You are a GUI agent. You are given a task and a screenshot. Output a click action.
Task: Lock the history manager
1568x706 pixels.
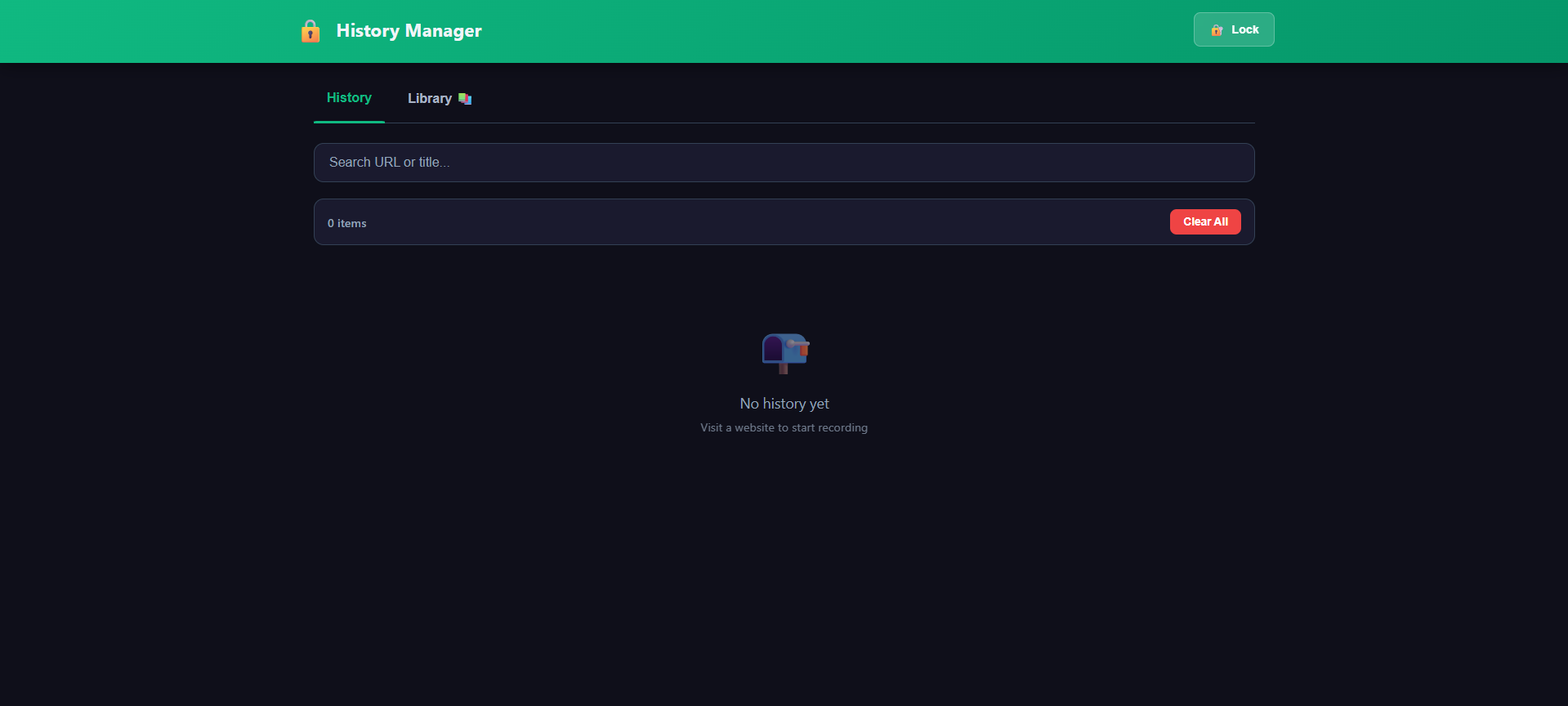pos(1234,29)
